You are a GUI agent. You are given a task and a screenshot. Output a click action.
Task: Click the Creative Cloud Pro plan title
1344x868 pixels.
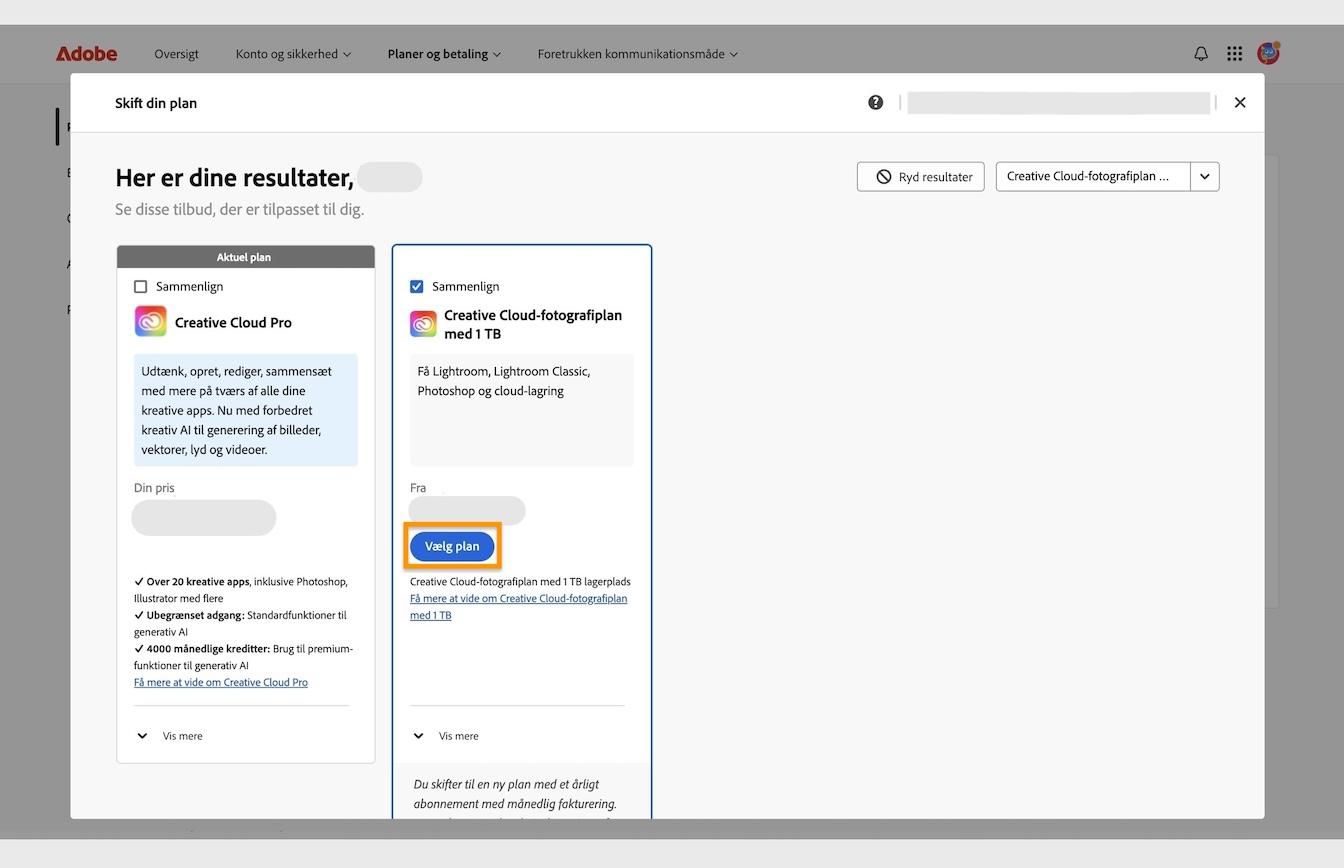pos(233,323)
